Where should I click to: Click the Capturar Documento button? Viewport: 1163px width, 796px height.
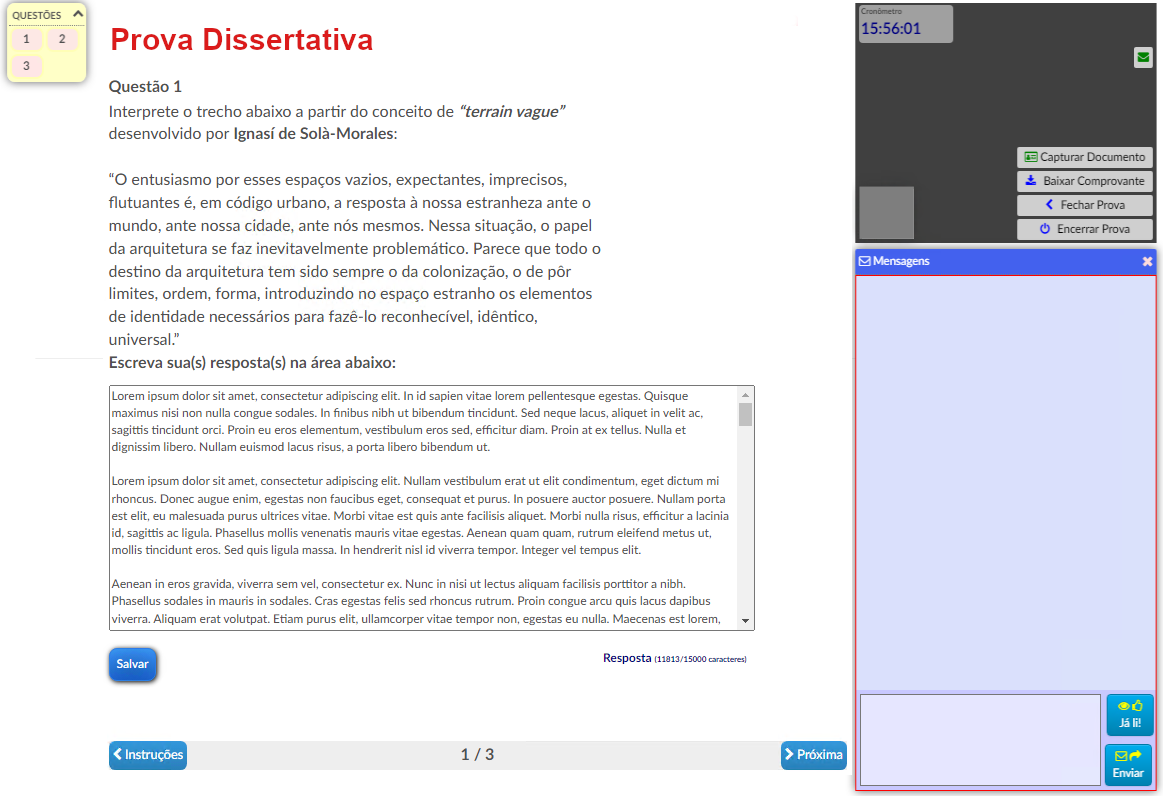tap(1084, 157)
